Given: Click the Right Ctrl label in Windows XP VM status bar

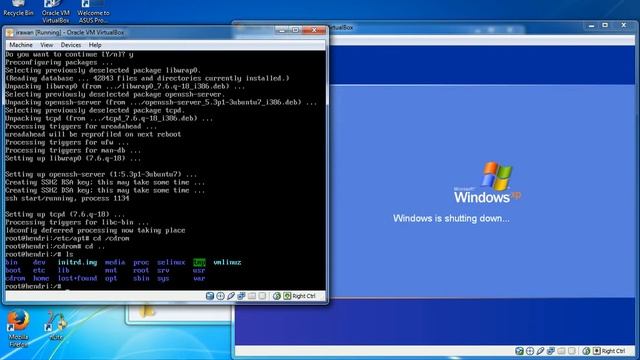Looking at the screenshot, I should click(x=614, y=351).
